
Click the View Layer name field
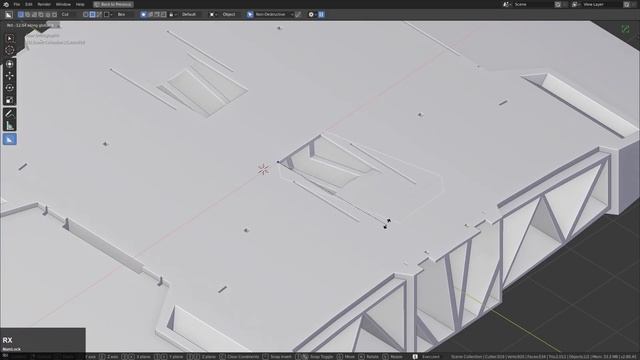(602, 4)
